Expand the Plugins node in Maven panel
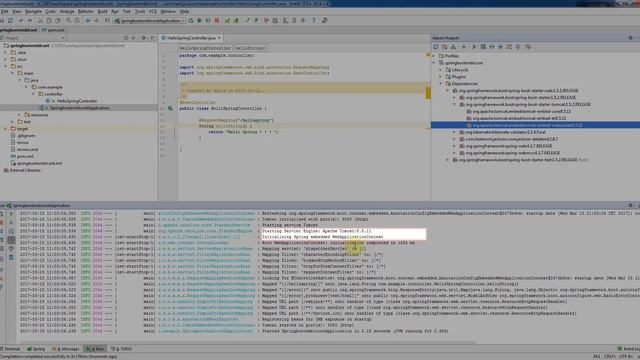The width and height of the screenshot is (640, 360). tap(441, 77)
